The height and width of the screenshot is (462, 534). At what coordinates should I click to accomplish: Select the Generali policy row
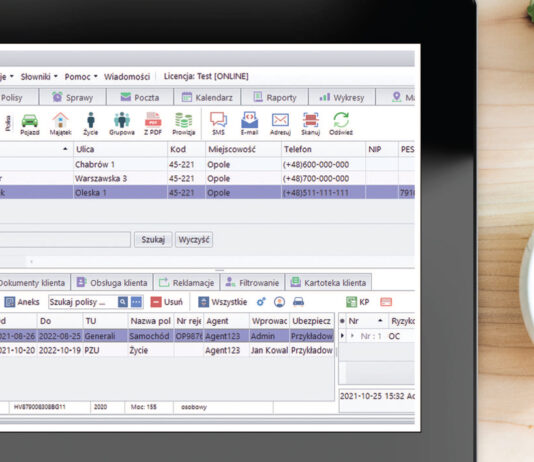coord(167,336)
